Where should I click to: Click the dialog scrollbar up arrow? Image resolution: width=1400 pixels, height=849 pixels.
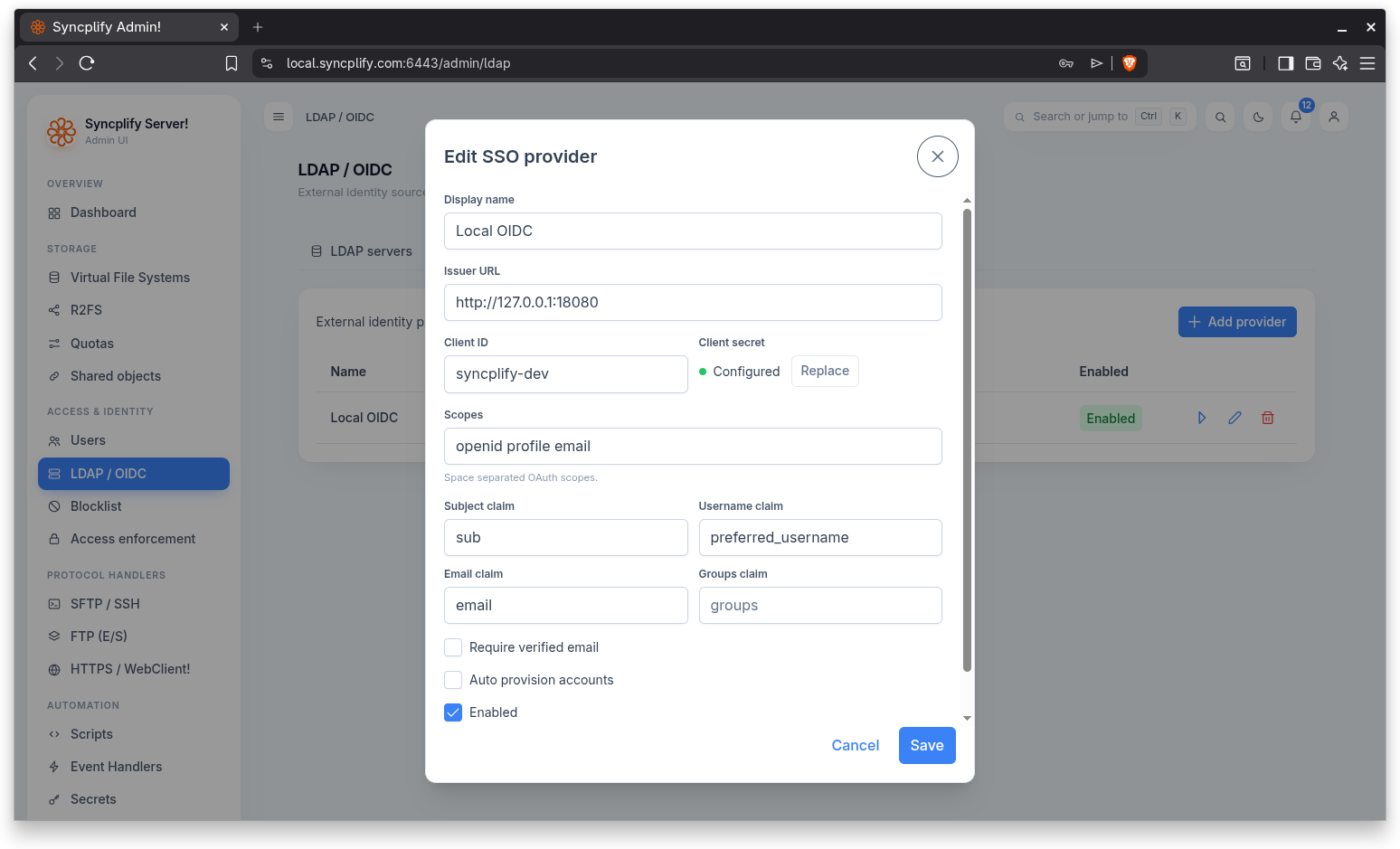pyautogui.click(x=967, y=200)
